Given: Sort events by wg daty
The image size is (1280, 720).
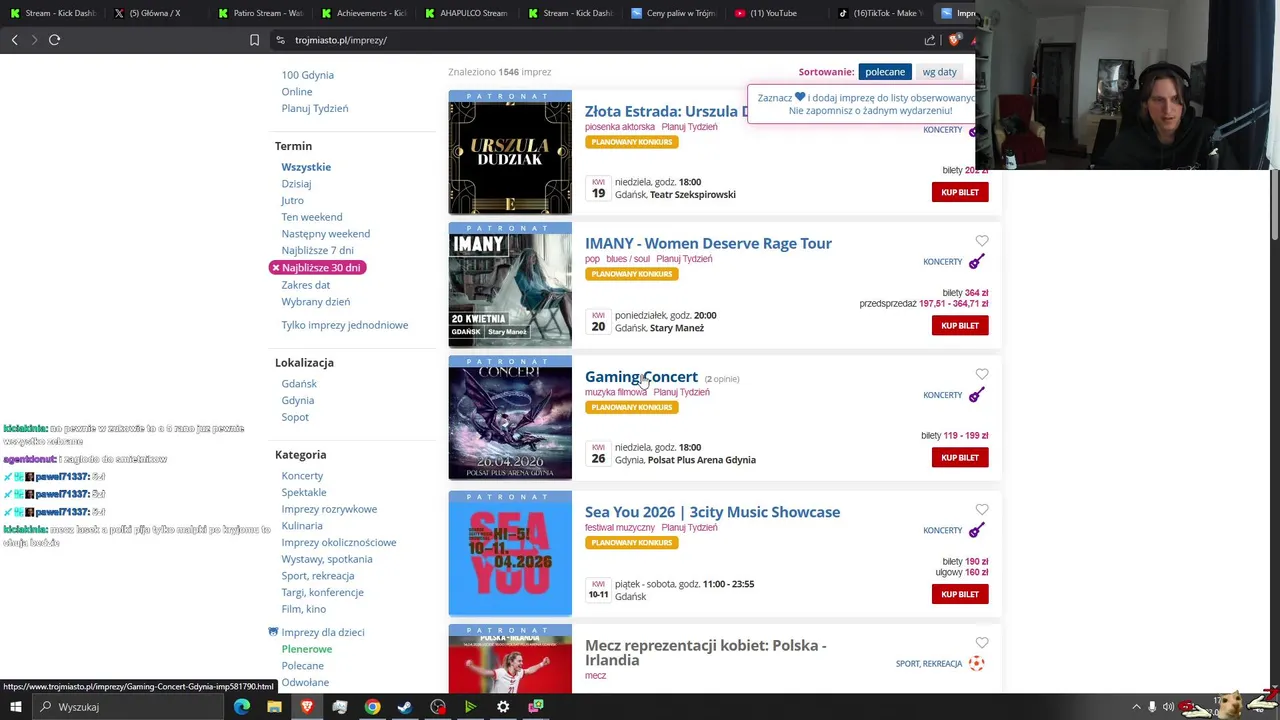Looking at the screenshot, I should [939, 72].
